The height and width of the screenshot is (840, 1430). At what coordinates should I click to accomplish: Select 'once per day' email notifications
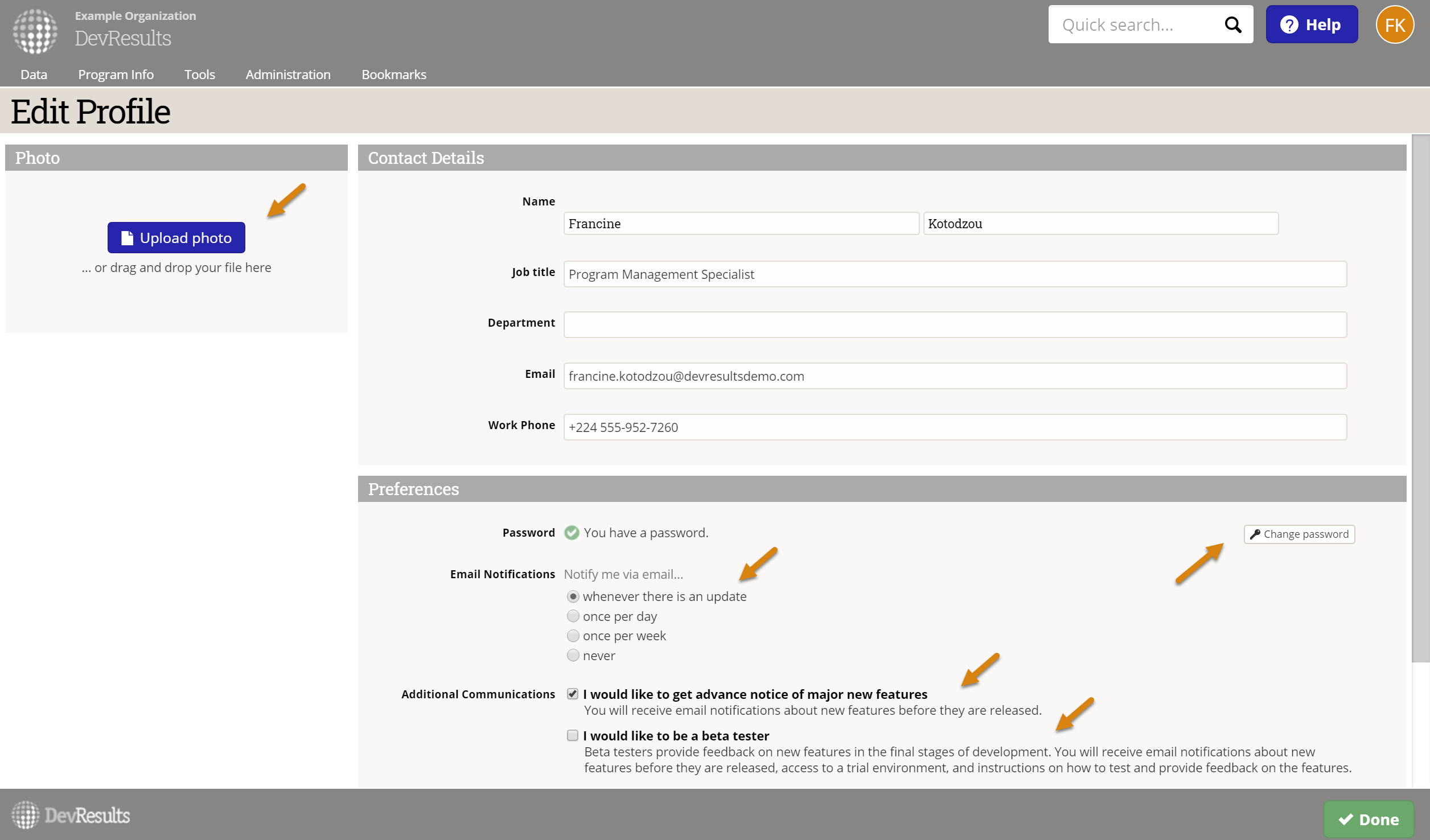click(573, 616)
